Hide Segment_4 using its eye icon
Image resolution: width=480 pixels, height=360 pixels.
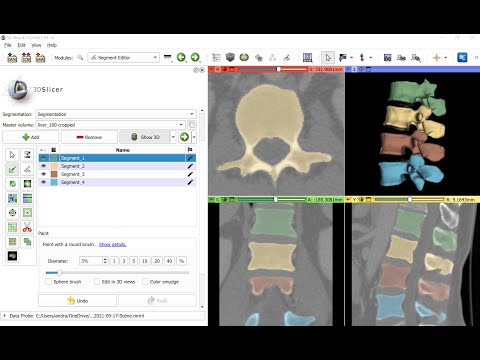43,182
